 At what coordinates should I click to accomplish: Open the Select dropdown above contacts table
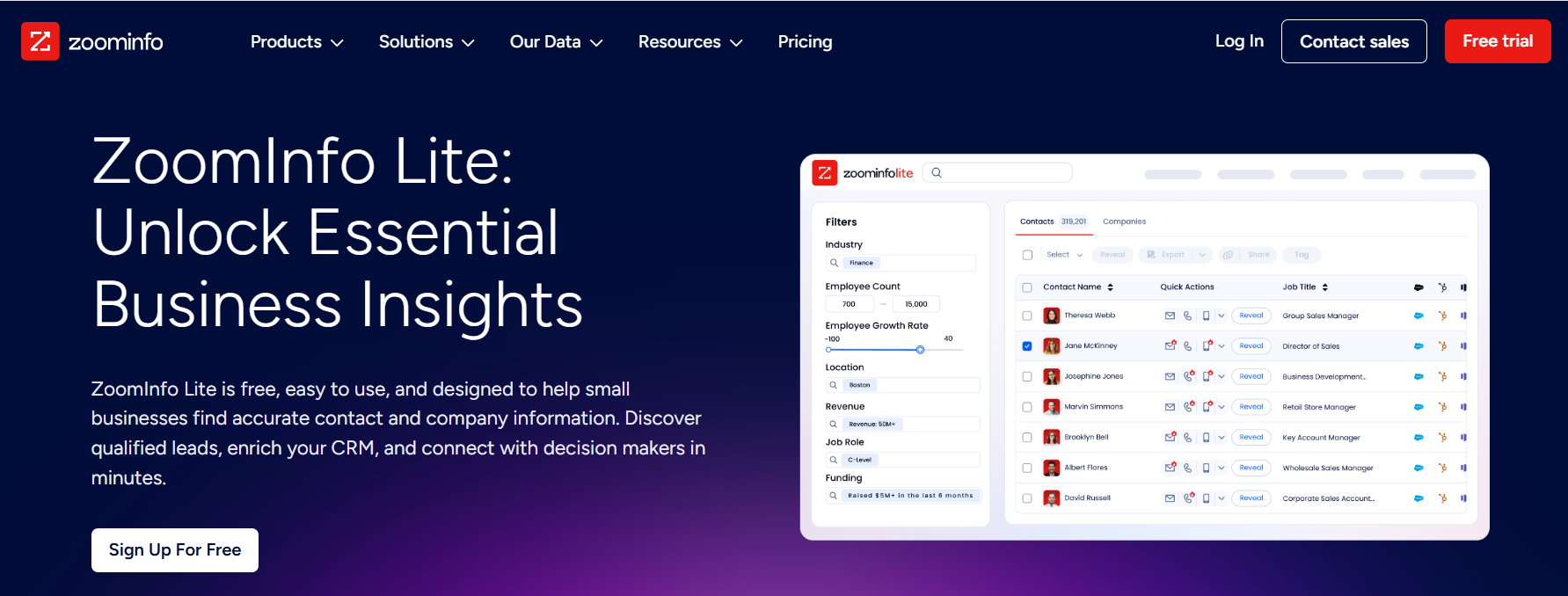click(1064, 255)
